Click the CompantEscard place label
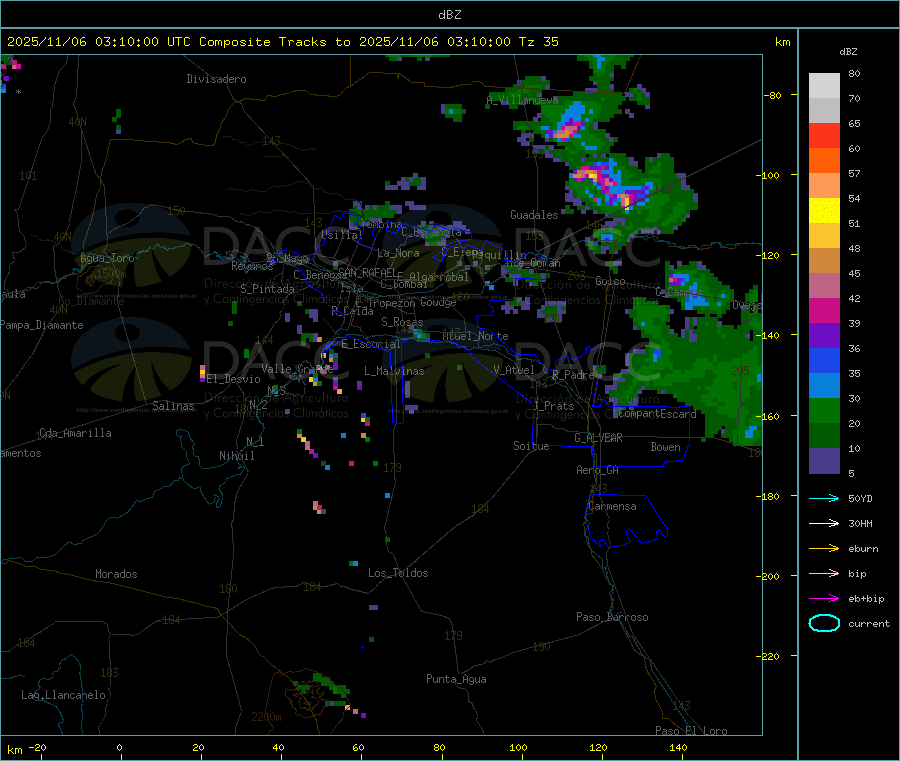Image resolution: width=900 pixels, height=761 pixels. pyautogui.click(x=657, y=414)
